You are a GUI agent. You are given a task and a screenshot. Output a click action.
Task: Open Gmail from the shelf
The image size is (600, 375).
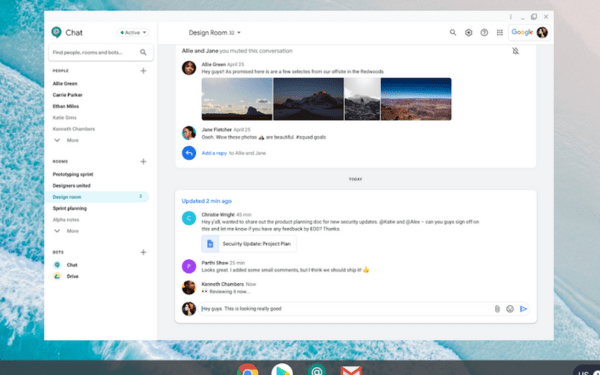click(x=351, y=370)
